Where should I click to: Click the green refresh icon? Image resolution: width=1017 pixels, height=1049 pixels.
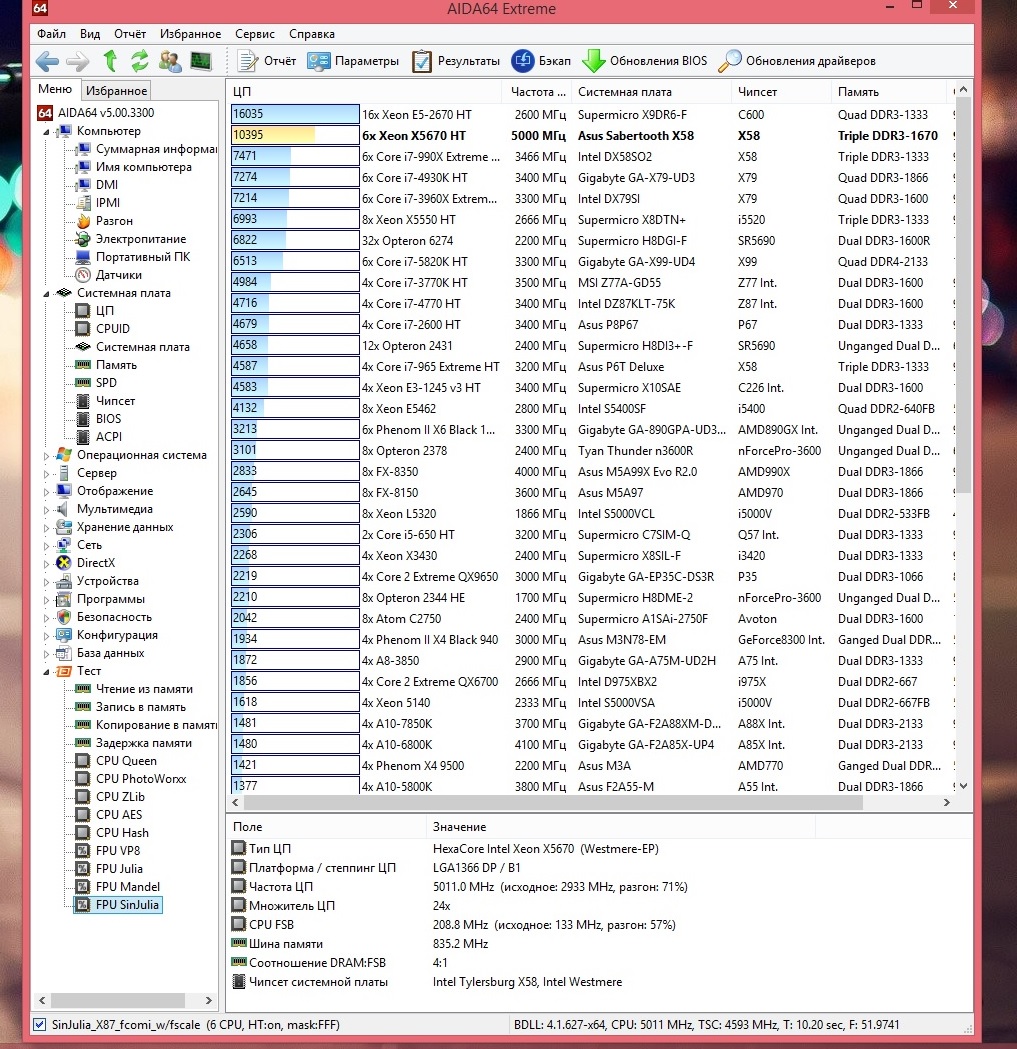139,61
